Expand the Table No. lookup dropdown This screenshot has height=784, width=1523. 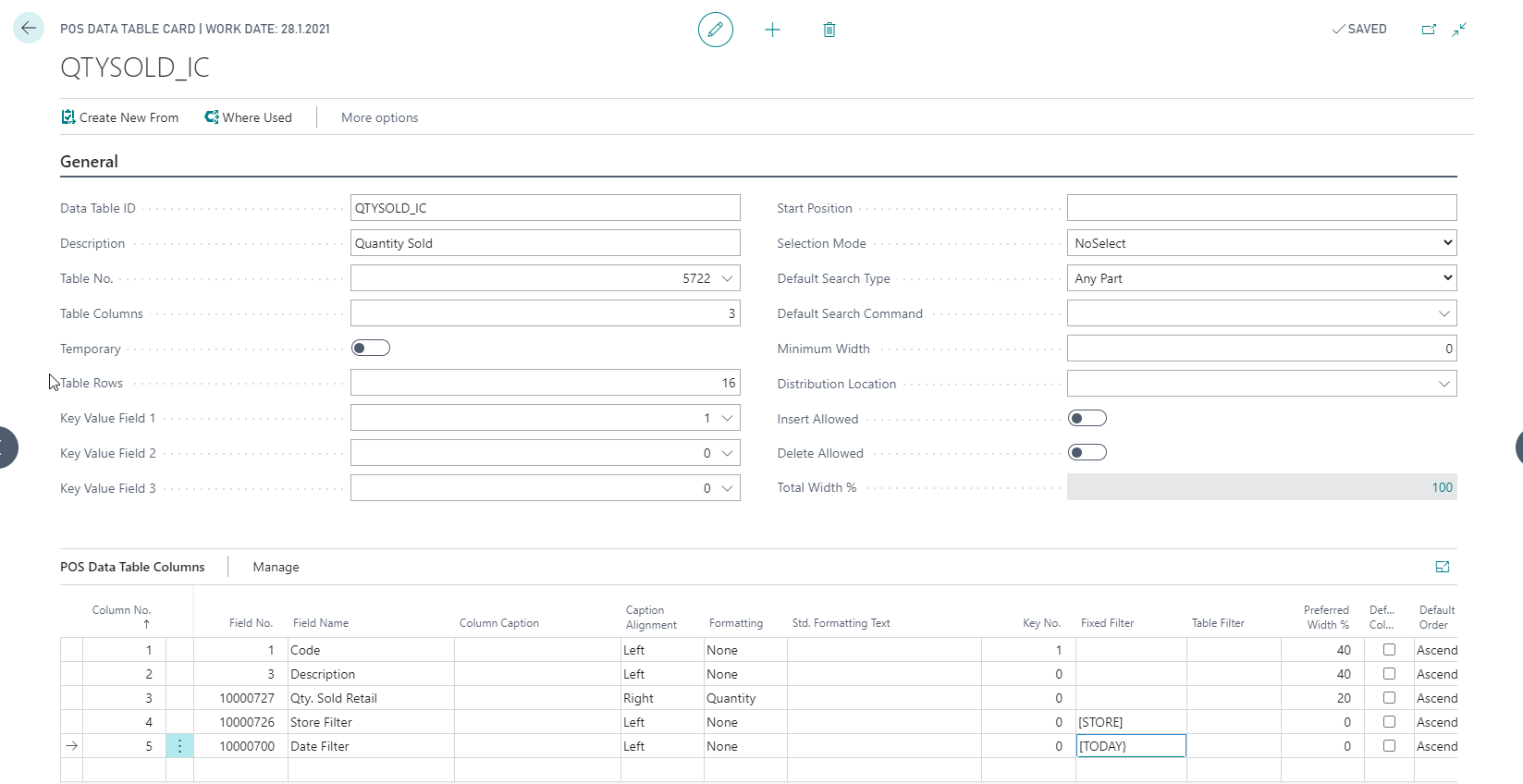point(727,278)
